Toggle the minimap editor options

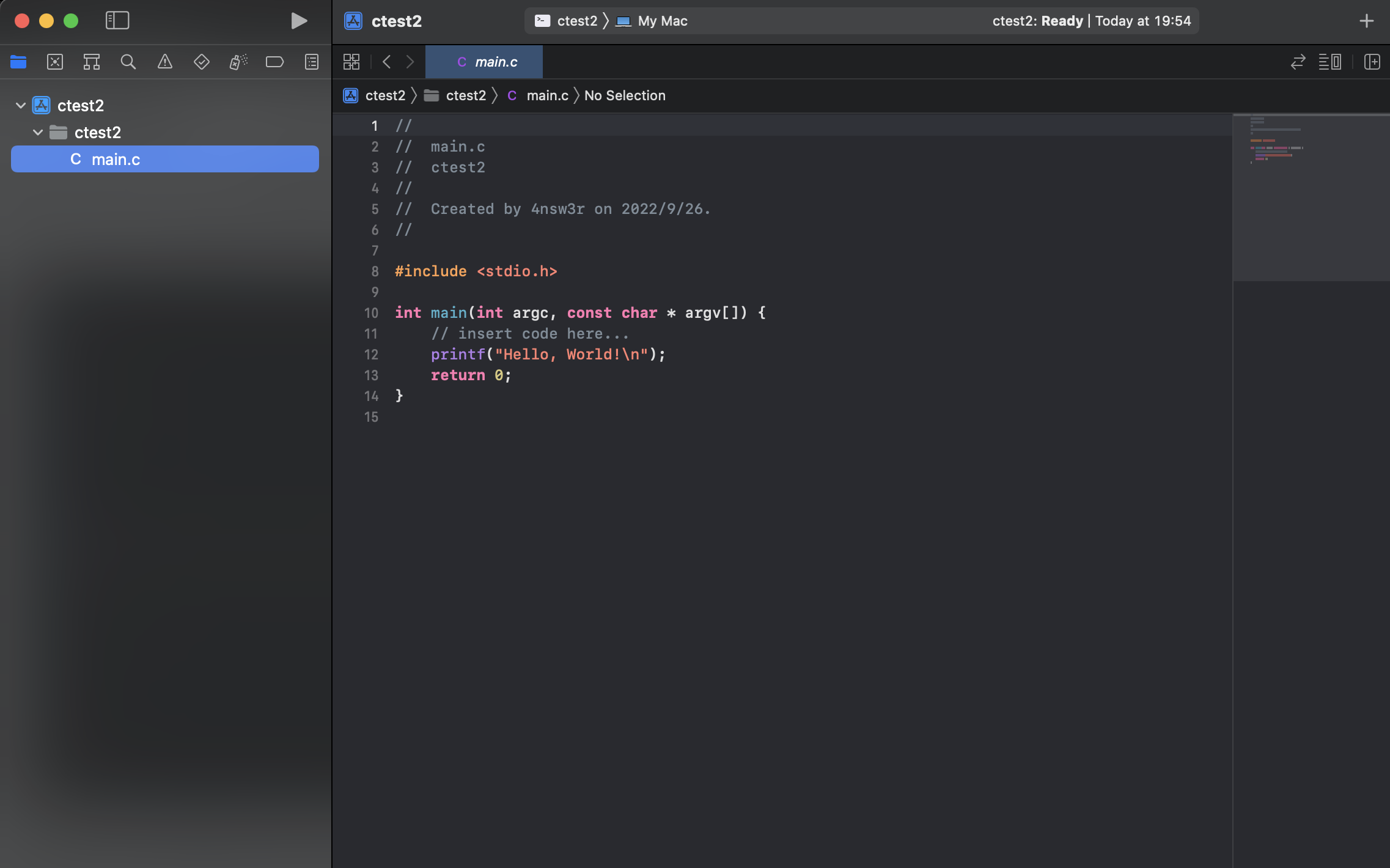pyautogui.click(x=1329, y=62)
